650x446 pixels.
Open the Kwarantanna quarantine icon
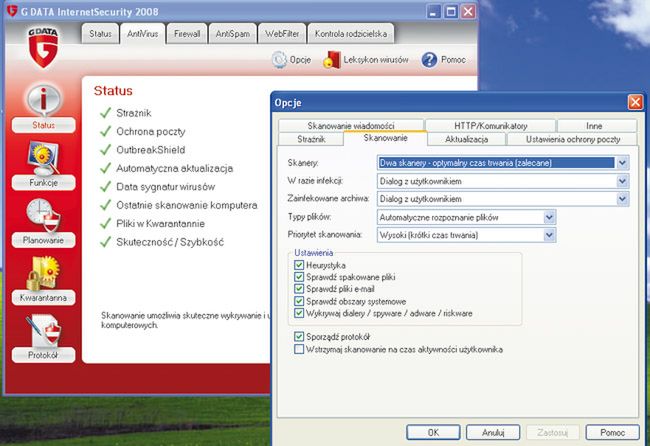click(44, 273)
